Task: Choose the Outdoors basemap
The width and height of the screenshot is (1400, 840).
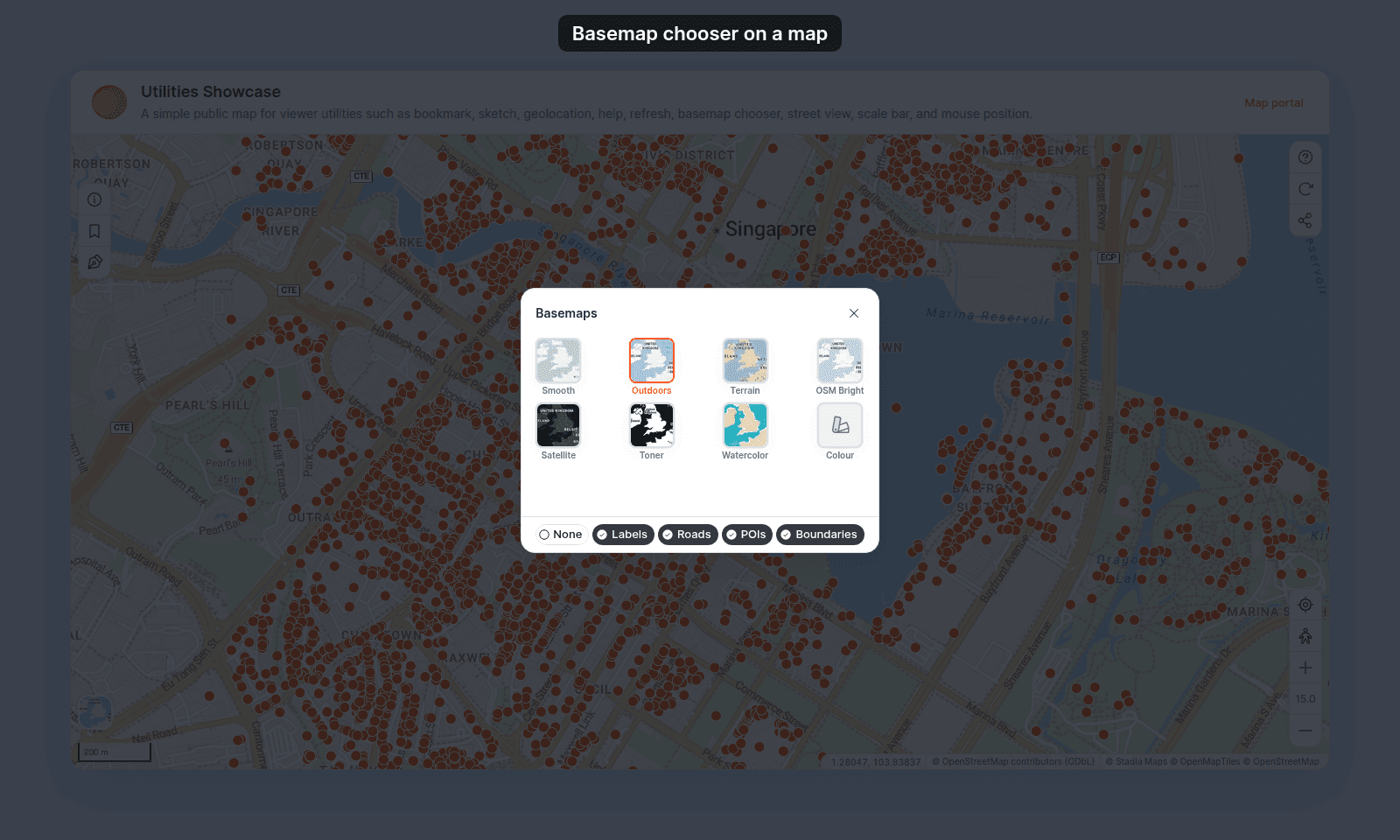Action: (652, 360)
